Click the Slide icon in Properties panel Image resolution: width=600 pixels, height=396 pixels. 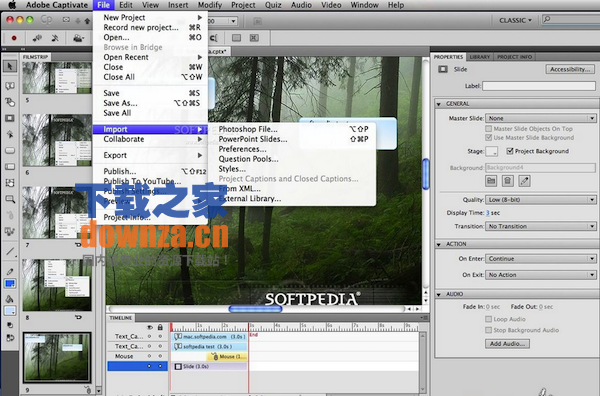[x=443, y=69]
